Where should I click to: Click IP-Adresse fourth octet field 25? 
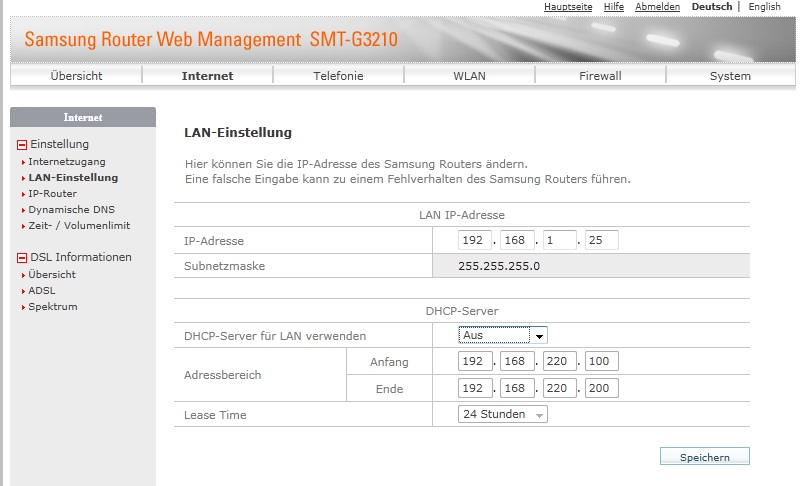[x=602, y=240]
